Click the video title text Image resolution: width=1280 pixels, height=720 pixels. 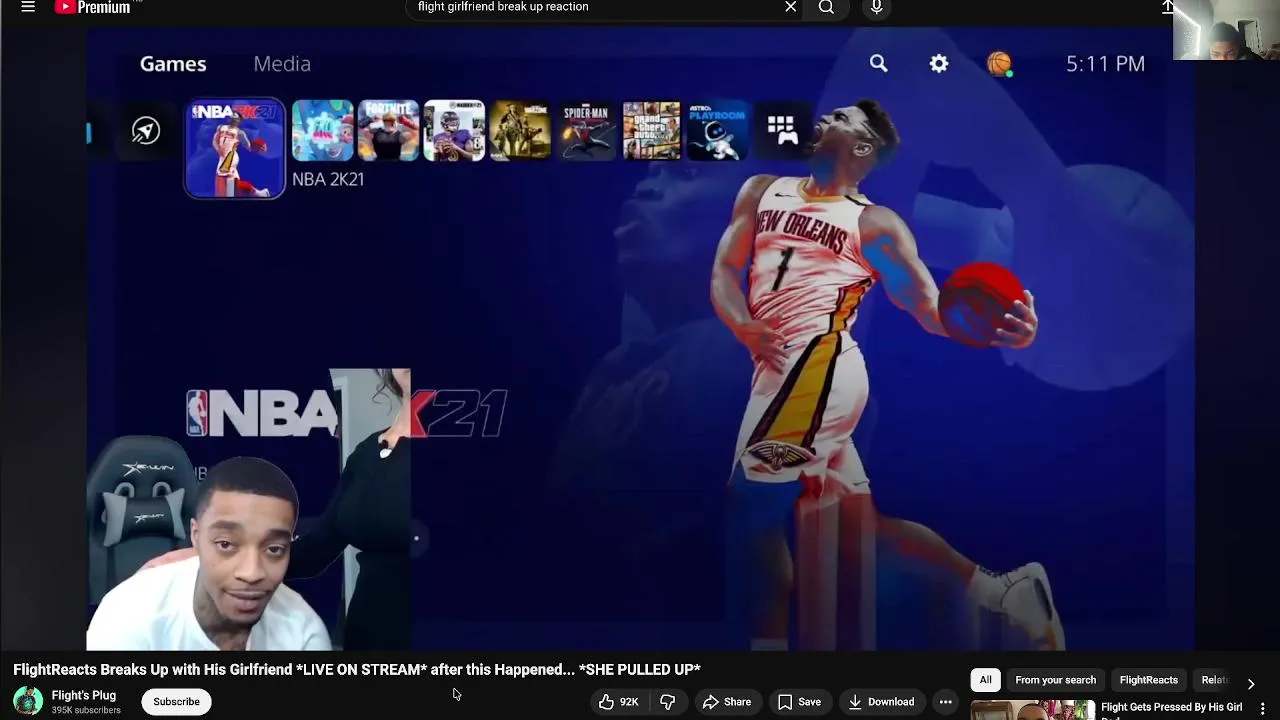[357, 669]
